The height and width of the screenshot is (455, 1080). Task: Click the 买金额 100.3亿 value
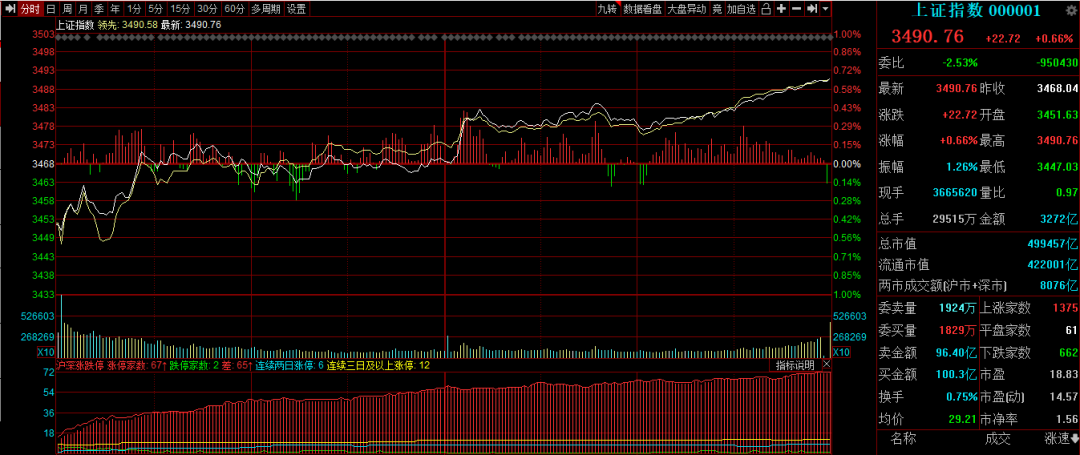pos(957,375)
